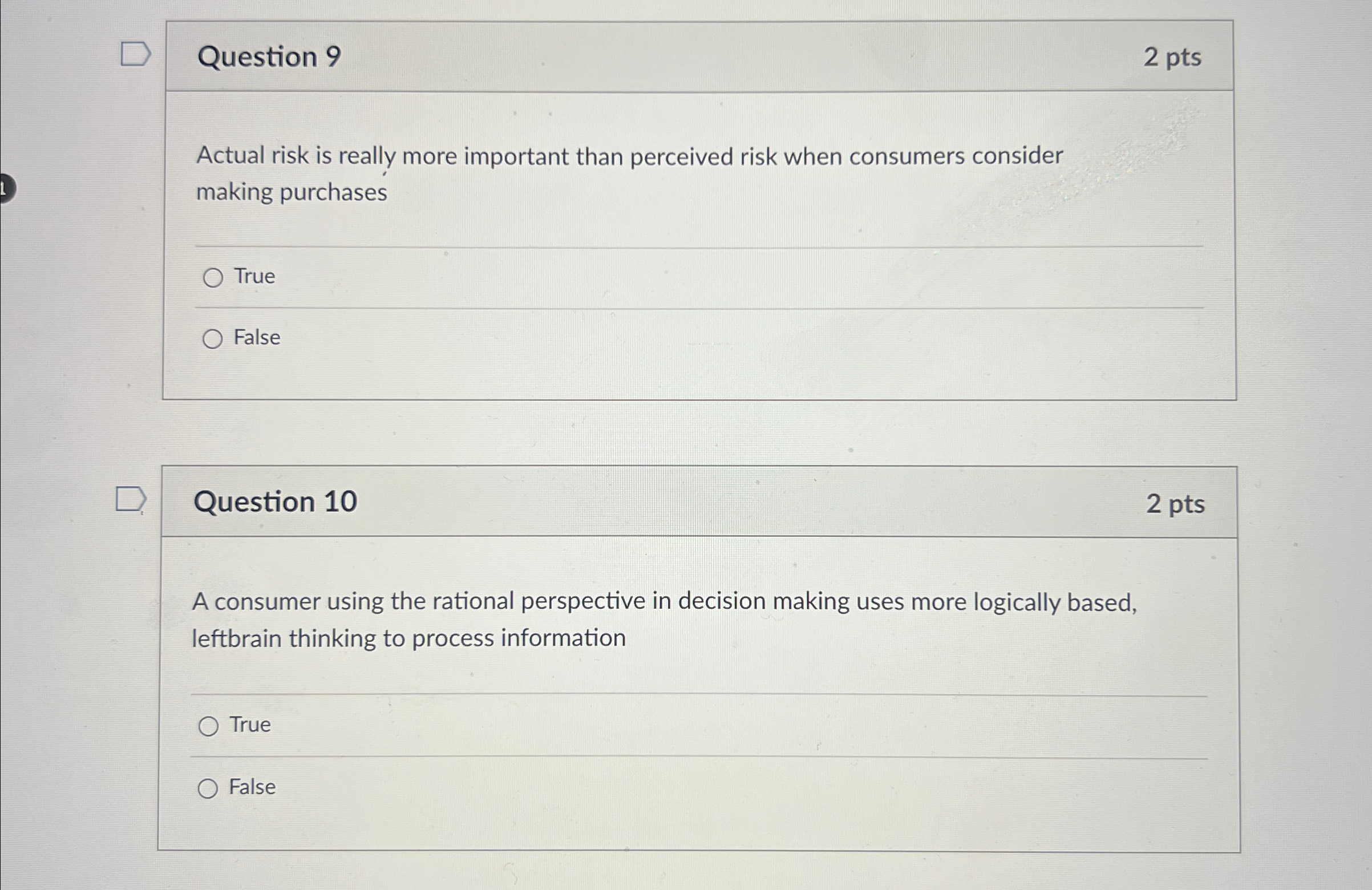Click the "False" answer label under Question 10
The height and width of the screenshot is (890, 1372).
tap(253, 787)
